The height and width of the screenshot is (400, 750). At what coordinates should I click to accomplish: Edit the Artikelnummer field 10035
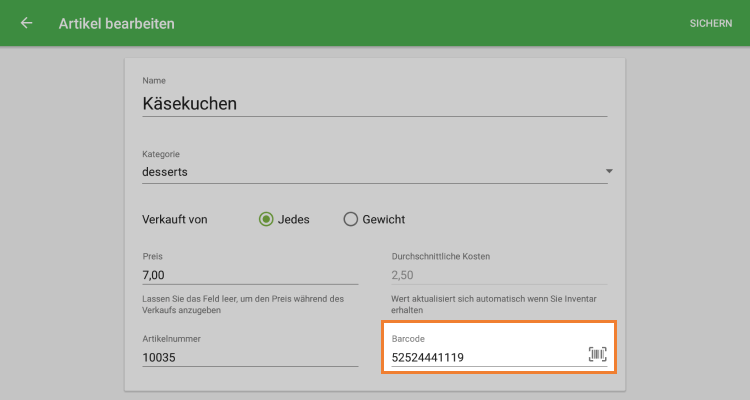[x=250, y=357]
